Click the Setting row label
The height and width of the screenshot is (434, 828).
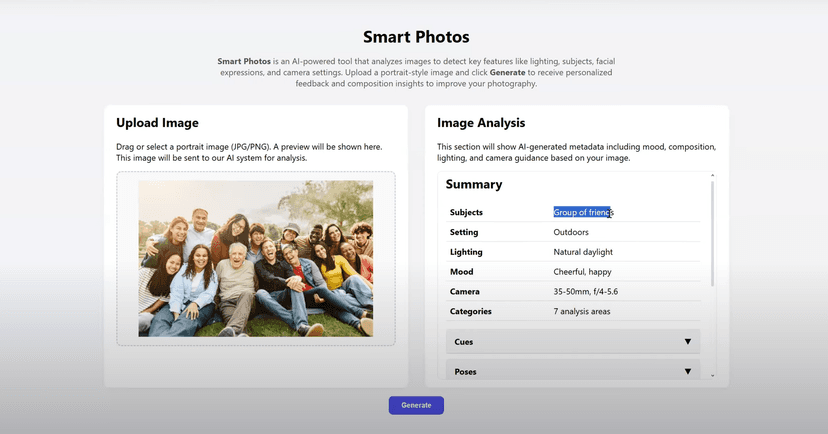pos(464,232)
